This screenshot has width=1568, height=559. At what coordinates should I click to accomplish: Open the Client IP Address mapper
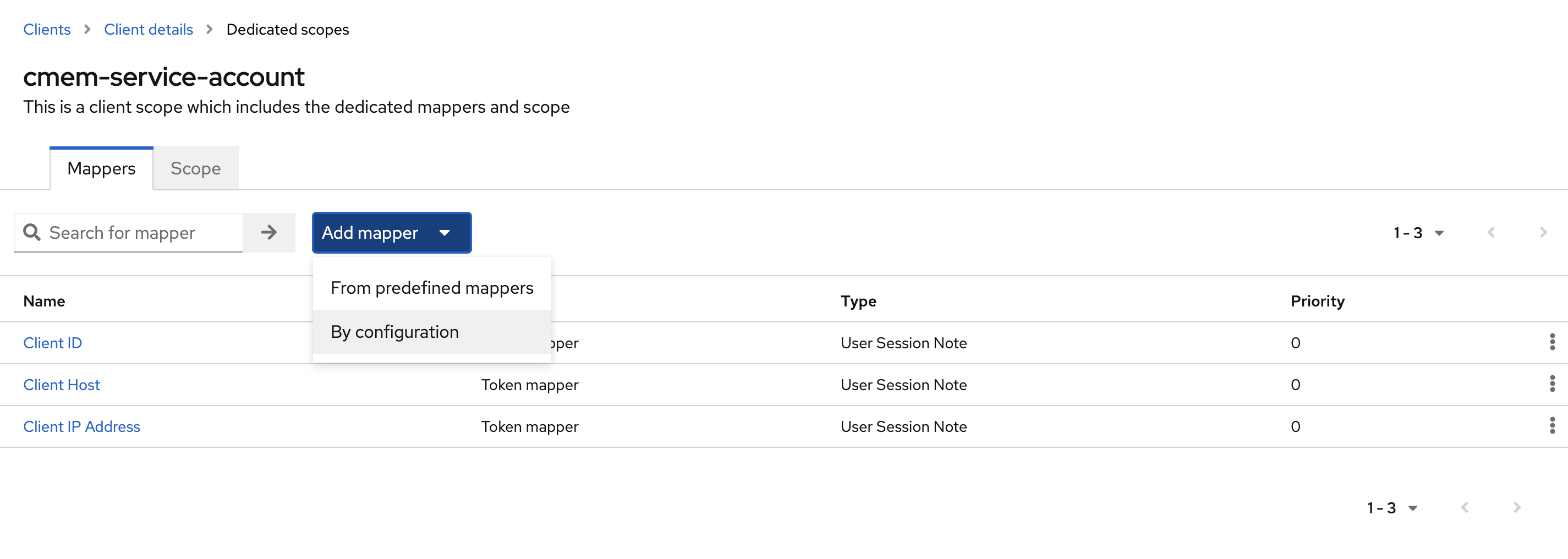(81, 426)
